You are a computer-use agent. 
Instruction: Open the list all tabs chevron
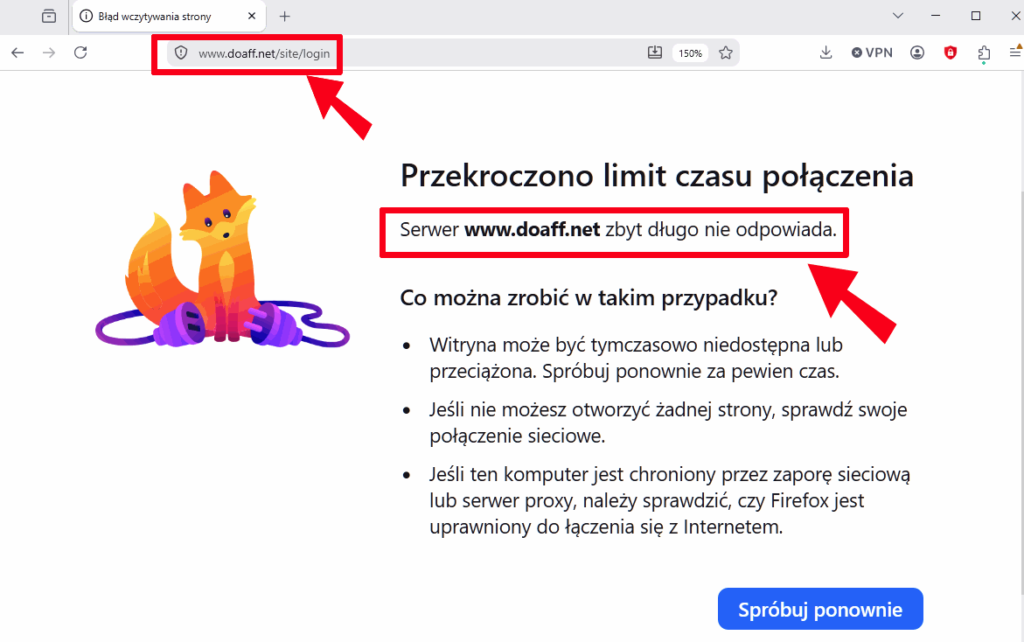tap(898, 16)
